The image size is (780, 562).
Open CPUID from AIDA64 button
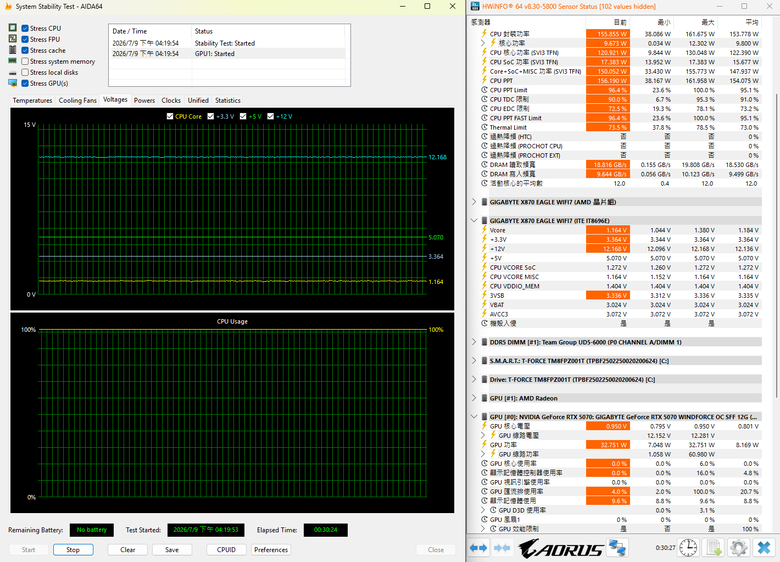tap(226, 550)
